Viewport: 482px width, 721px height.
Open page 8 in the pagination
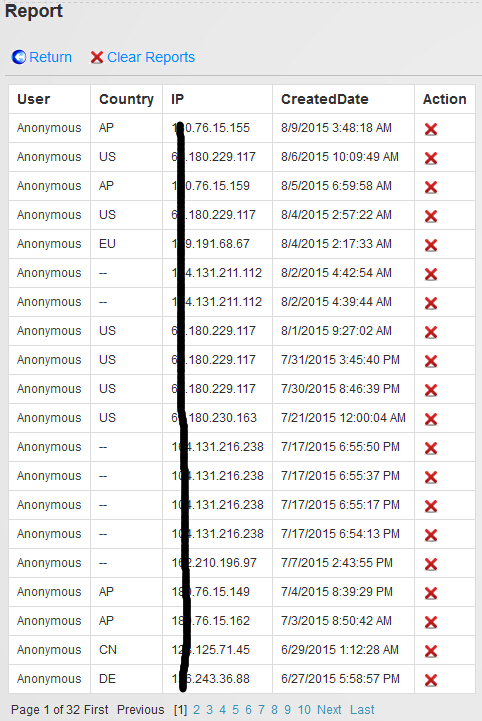coord(275,710)
